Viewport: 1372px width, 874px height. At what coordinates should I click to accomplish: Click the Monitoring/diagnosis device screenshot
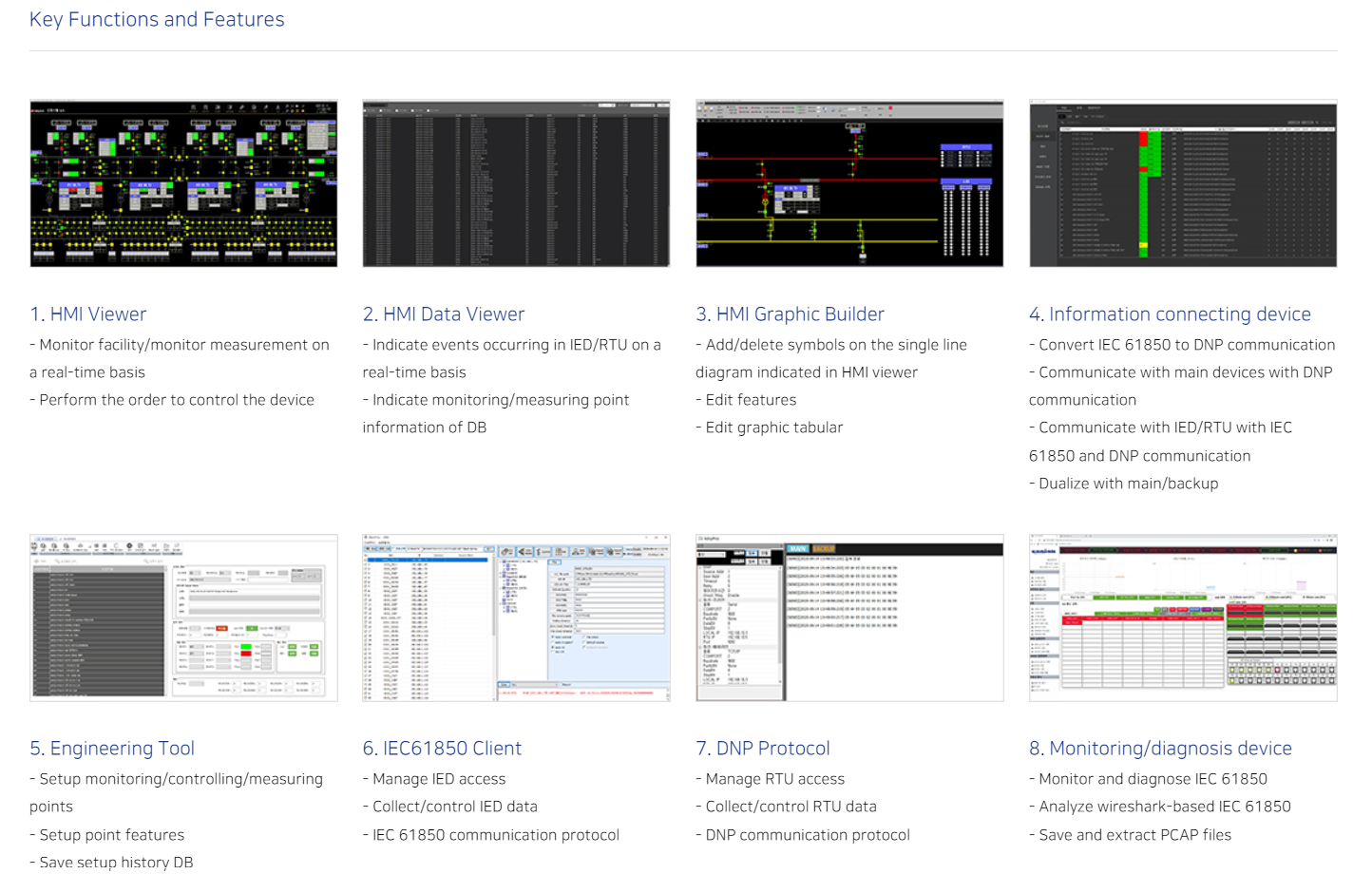[1182, 617]
